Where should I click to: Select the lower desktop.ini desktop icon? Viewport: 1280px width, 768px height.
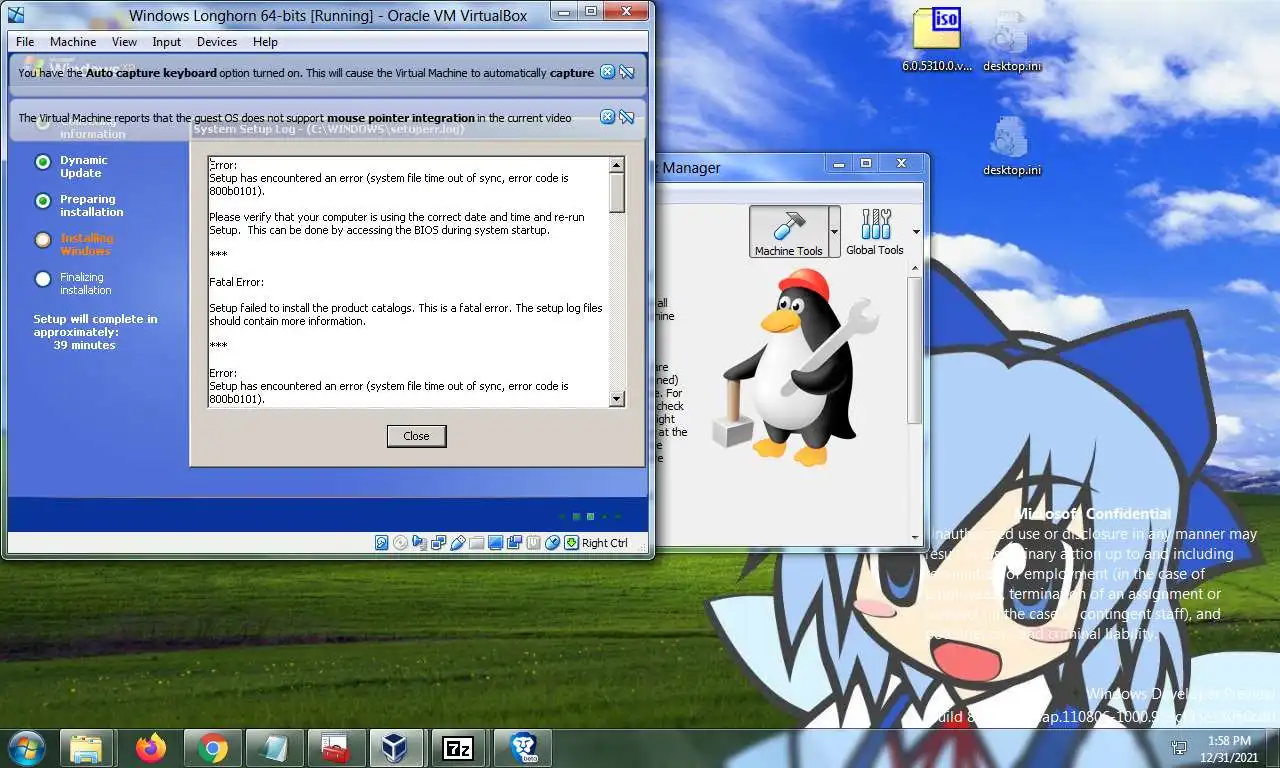(x=1011, y=147)
